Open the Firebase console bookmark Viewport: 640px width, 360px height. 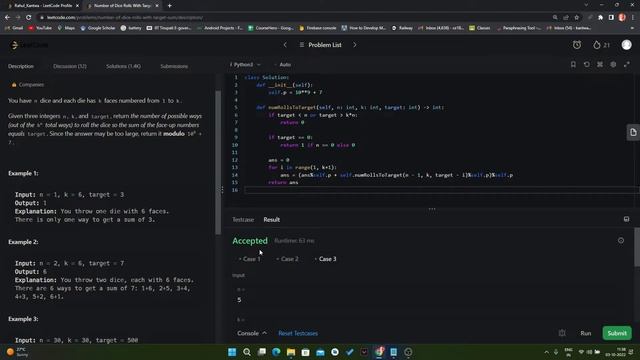318,28
